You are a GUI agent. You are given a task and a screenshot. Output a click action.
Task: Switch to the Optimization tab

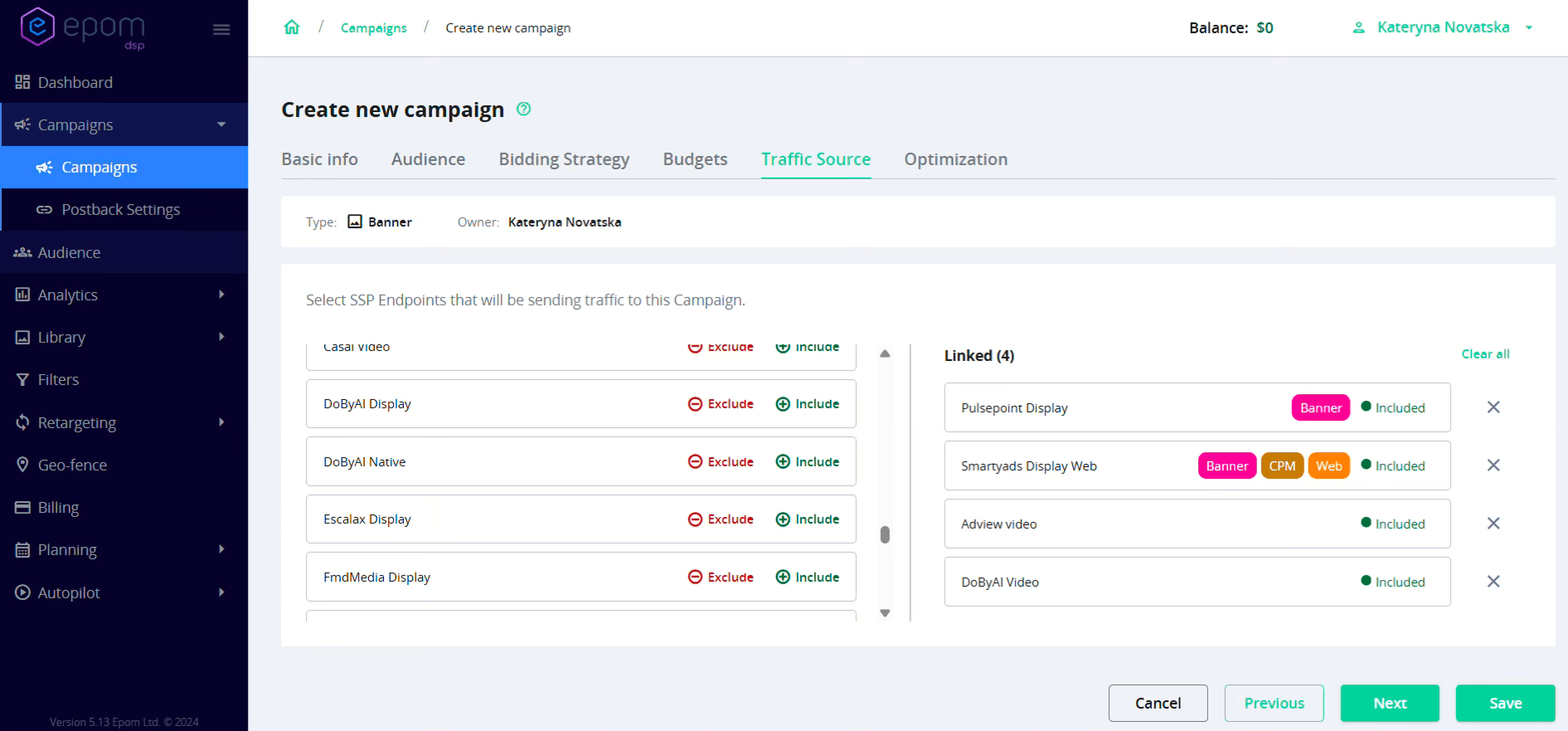click(x=956, y=159)
